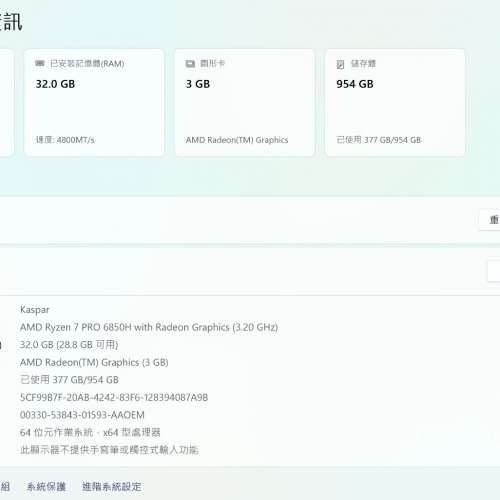Viewport: 500px width, 500px height.
Task: Select the 32.0 GB value in RAM card
Action: 55,84
